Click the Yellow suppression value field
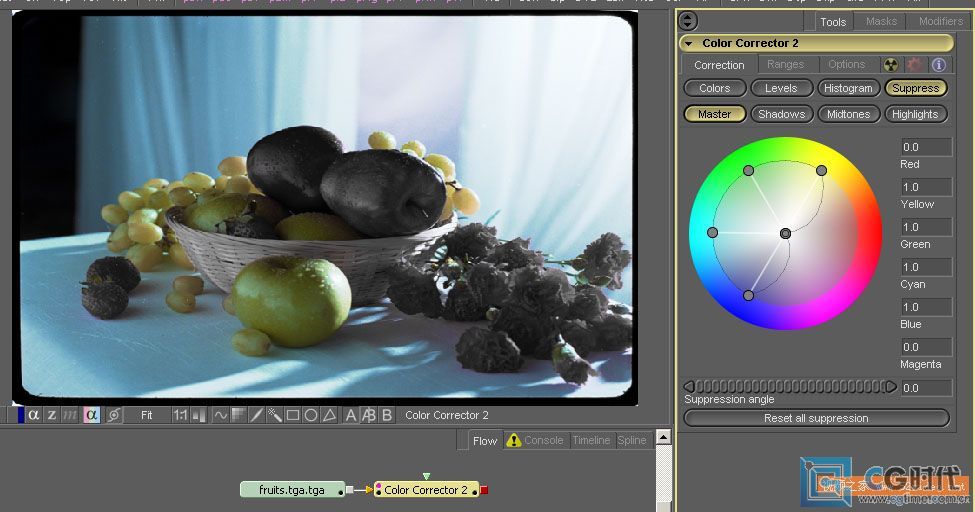 pos(926,187)
